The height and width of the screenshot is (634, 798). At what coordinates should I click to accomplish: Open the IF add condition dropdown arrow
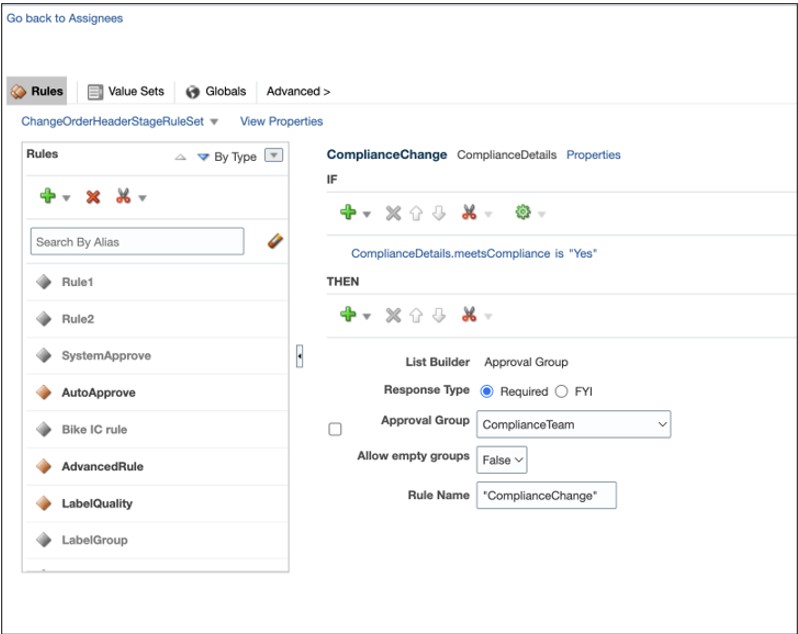coord(366,214)
